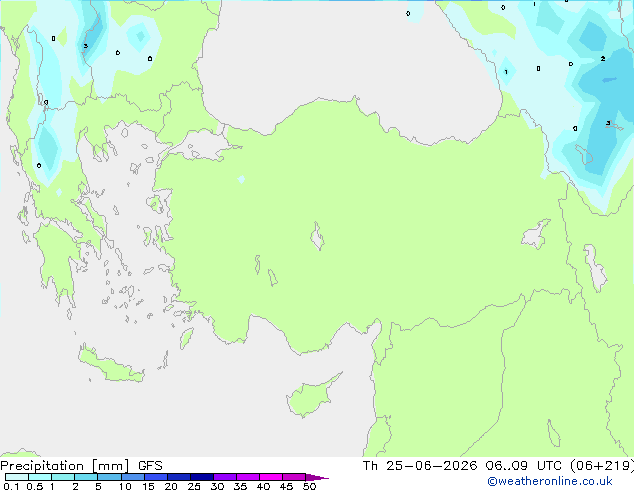
Task: Click the 30 to 35 mm purple swatch
Action: tap(225, 477)
